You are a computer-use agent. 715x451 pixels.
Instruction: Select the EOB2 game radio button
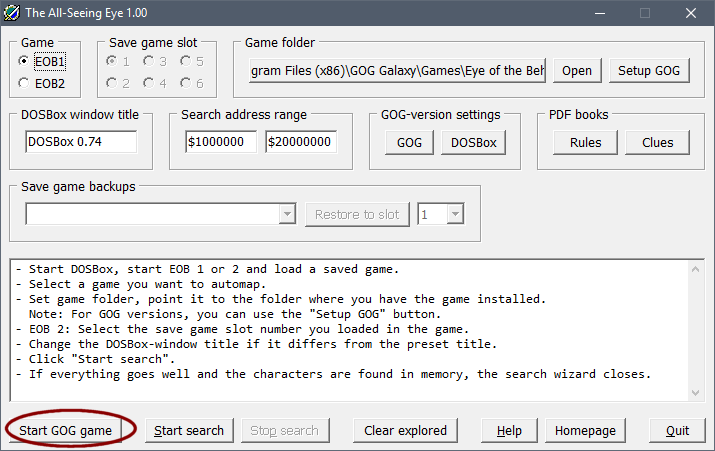click(25, 84)
